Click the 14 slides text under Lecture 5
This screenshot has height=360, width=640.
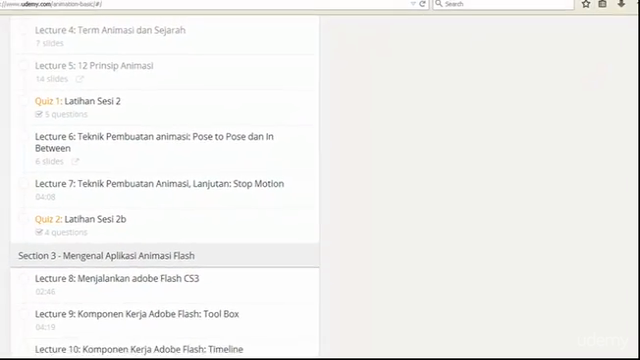(x=51, y=79)
